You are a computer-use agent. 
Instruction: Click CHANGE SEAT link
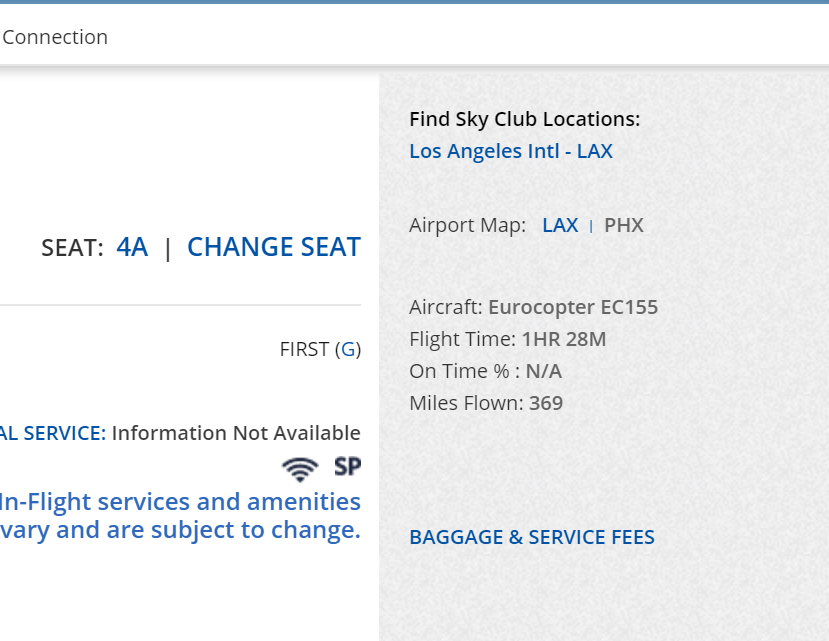(x=273, y=247)
